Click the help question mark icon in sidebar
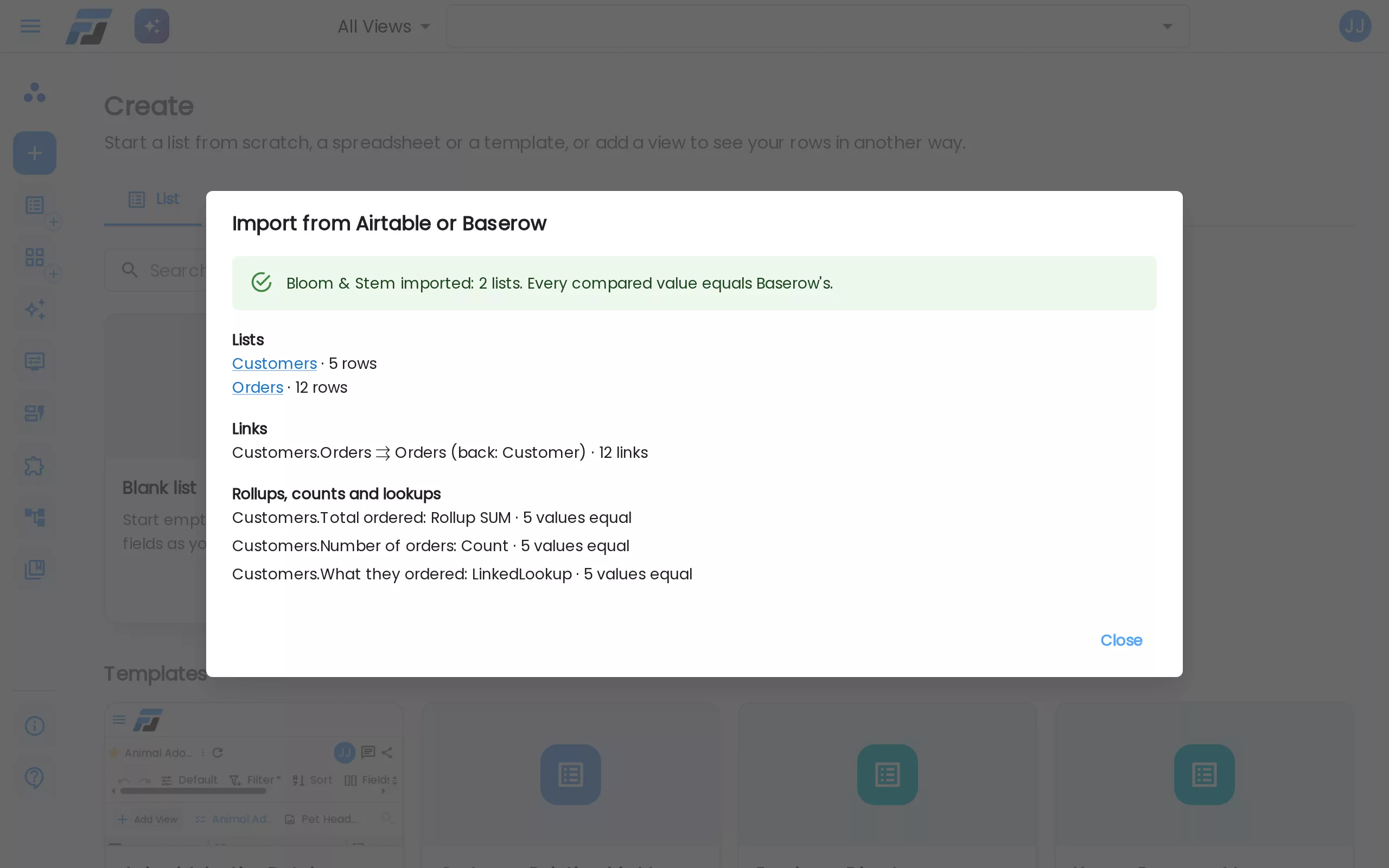Viewport: 1389px width, 868px height. coord(34,778)
